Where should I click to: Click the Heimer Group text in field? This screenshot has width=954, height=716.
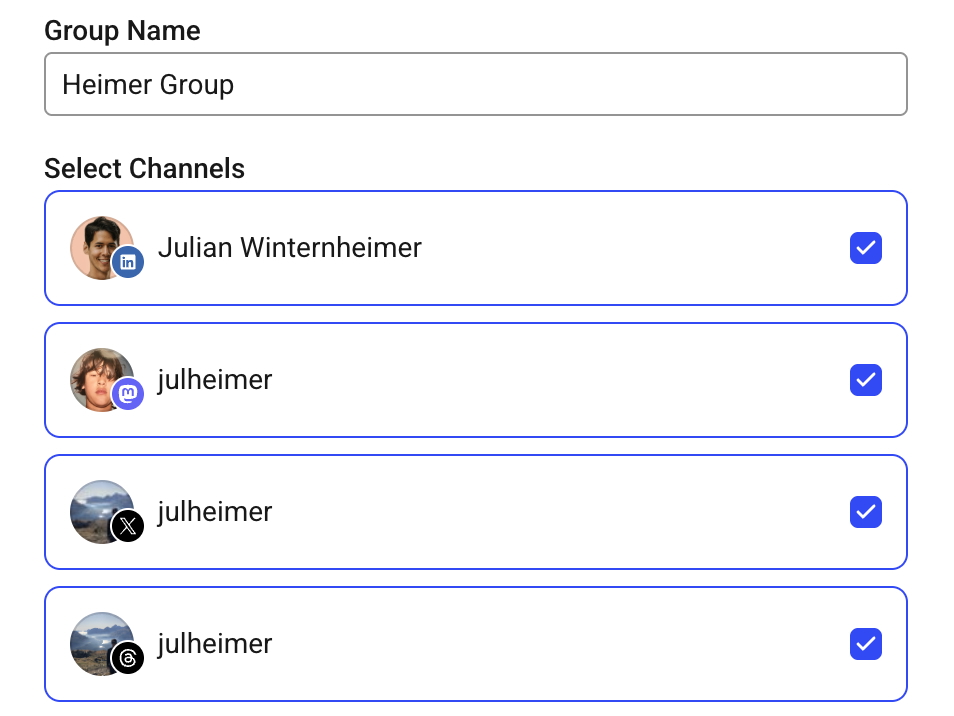(148, 85)
